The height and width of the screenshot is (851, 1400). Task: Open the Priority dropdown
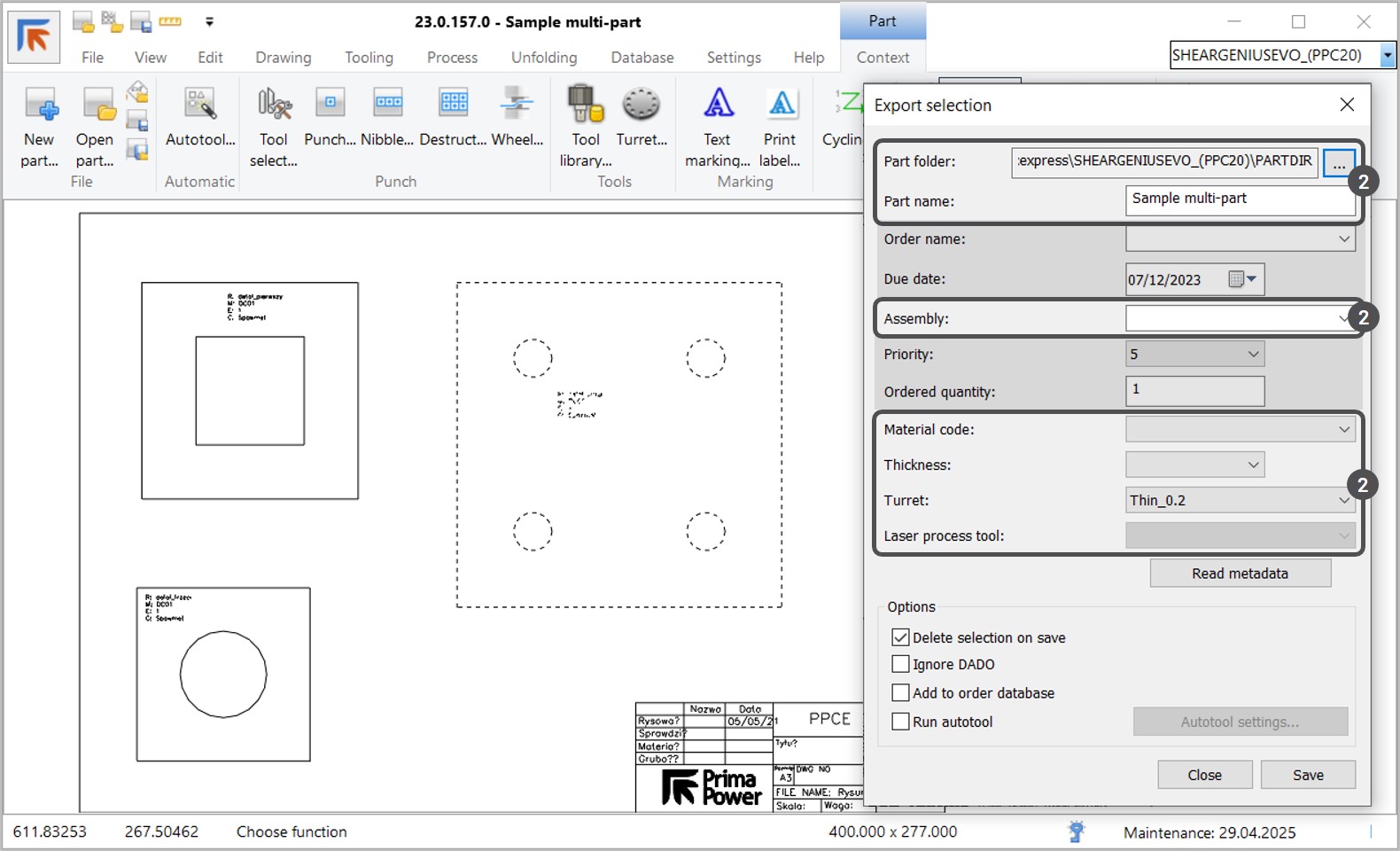click(x=1253, y=355)
